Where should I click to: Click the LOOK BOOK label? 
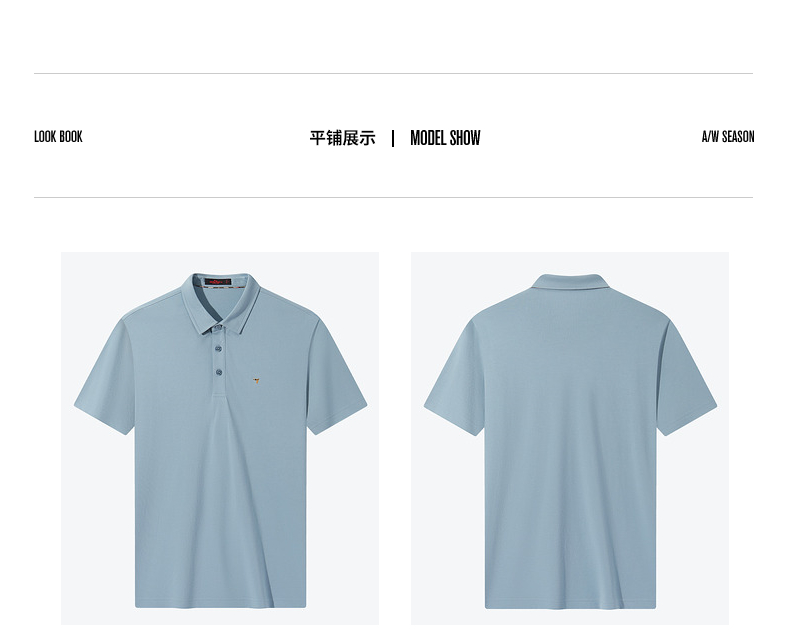58,137
